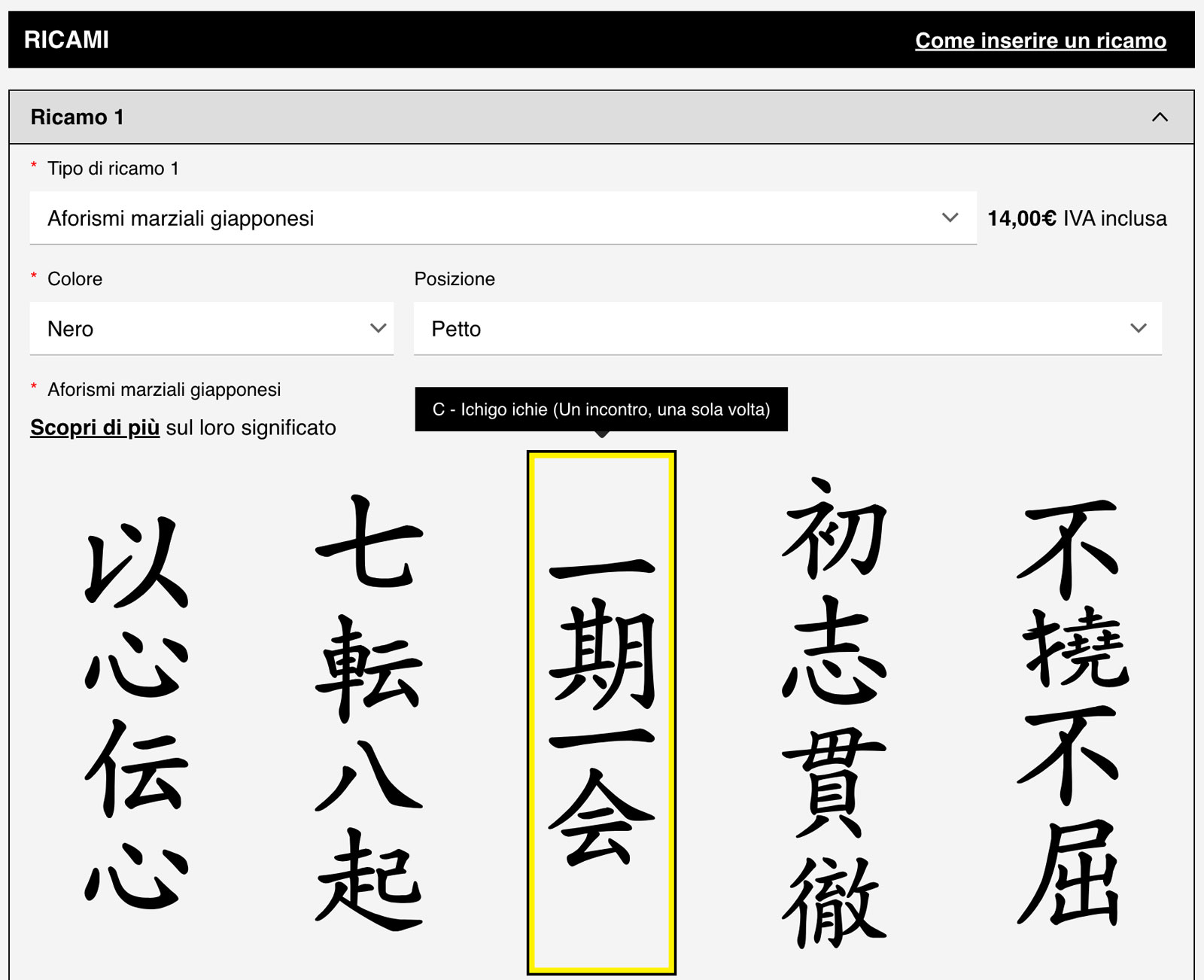Click the 'Ricamo 1' accordion title
1204x980 pixels.
click(x=77, y=117)
